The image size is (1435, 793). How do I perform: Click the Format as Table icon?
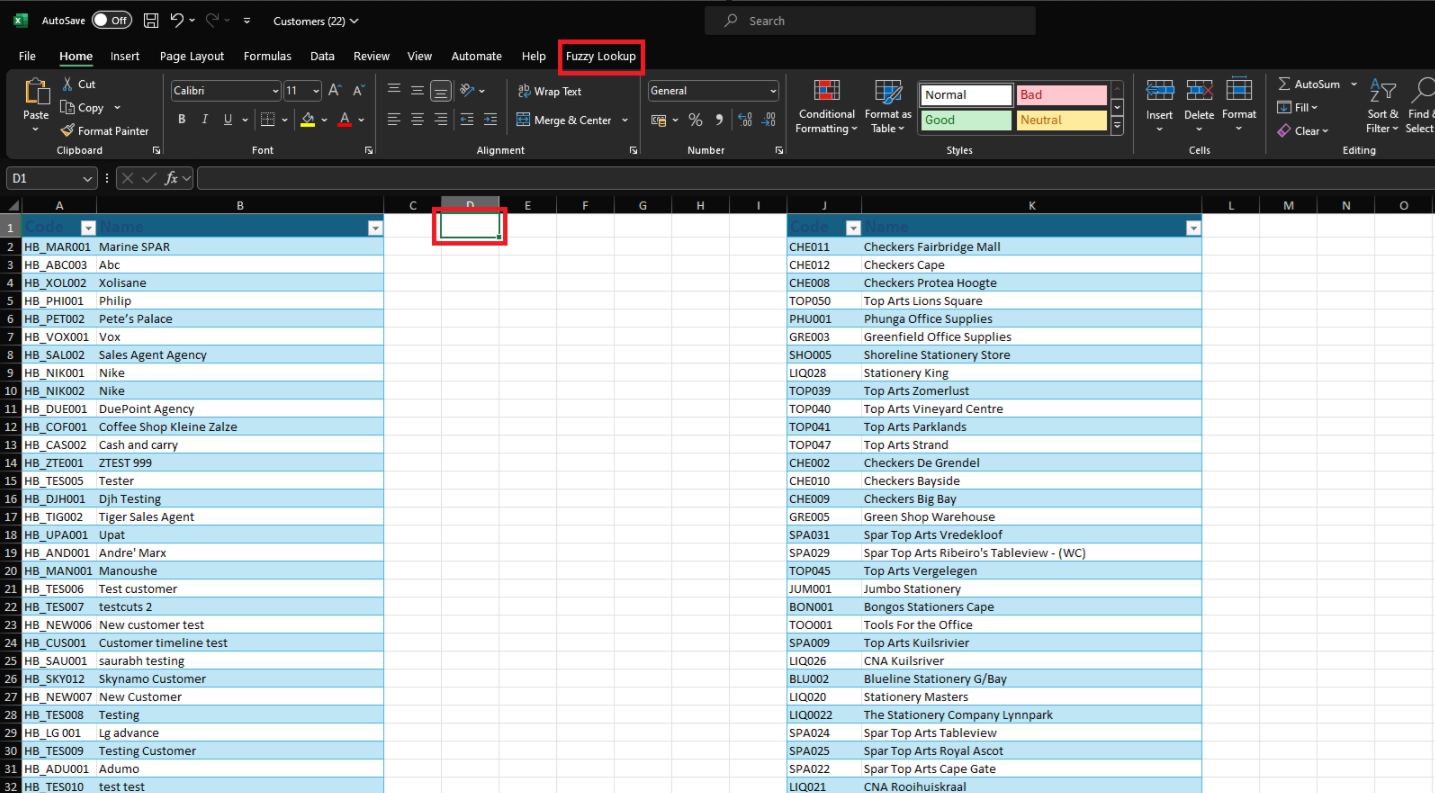tap(888, 92)
